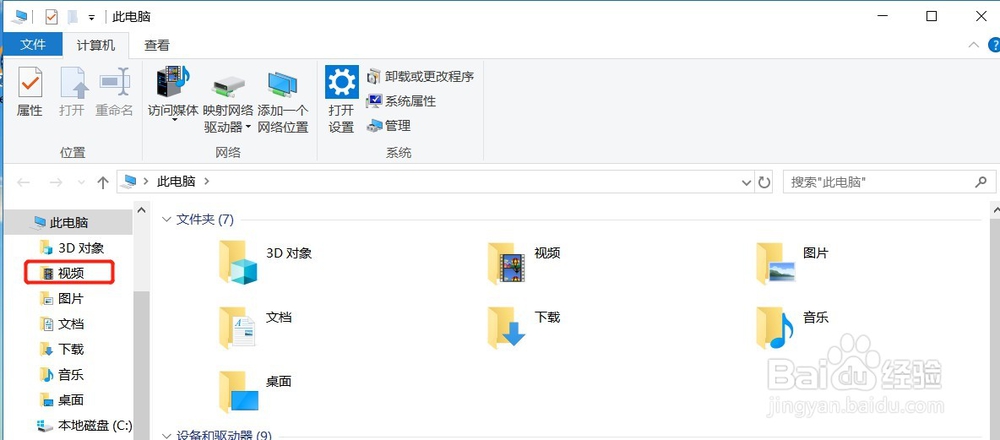Open 映射网络驱动器 dropdown arrow

pos(247,127)
